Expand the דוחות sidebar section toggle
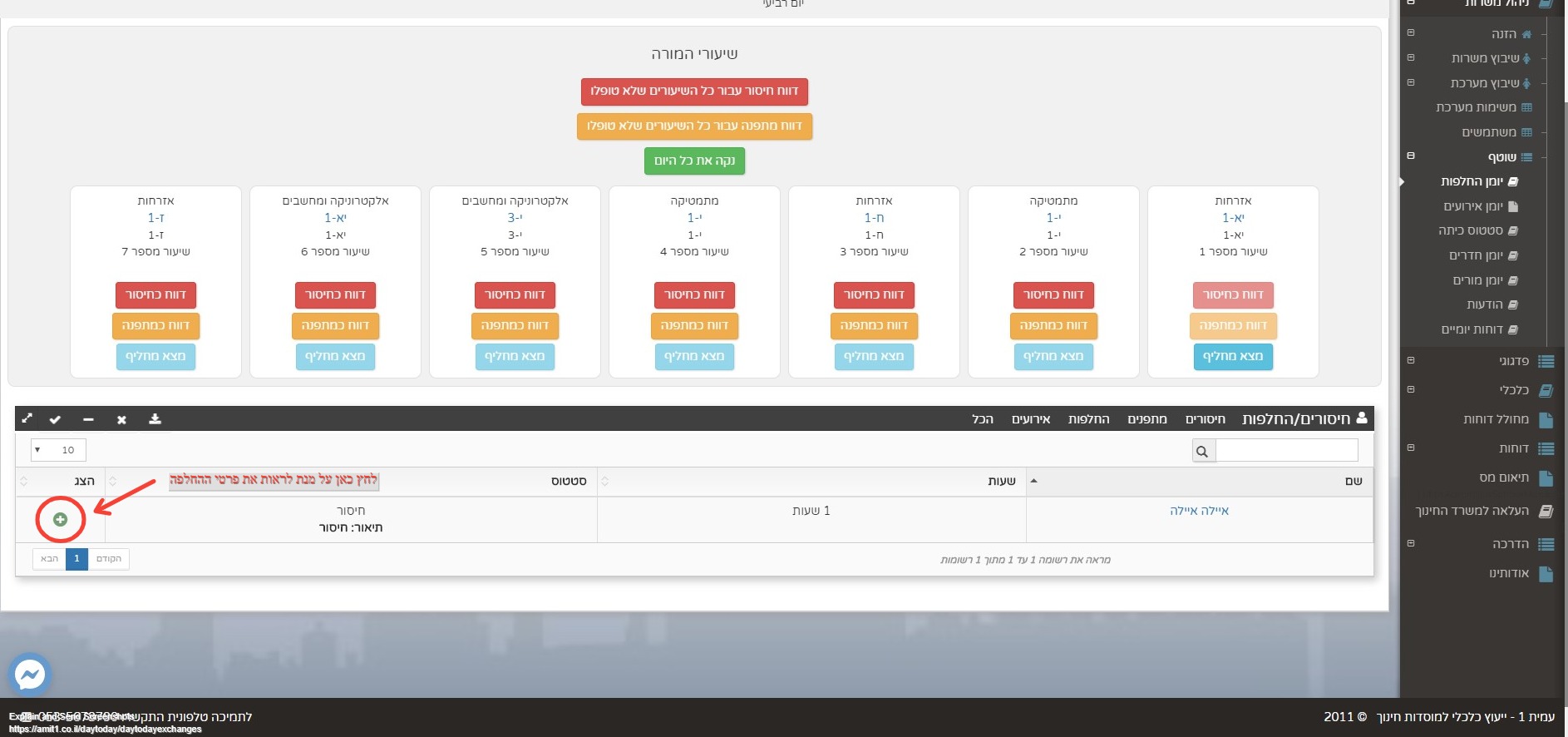Screen dimensions: 1568x737 [1410, 448]
